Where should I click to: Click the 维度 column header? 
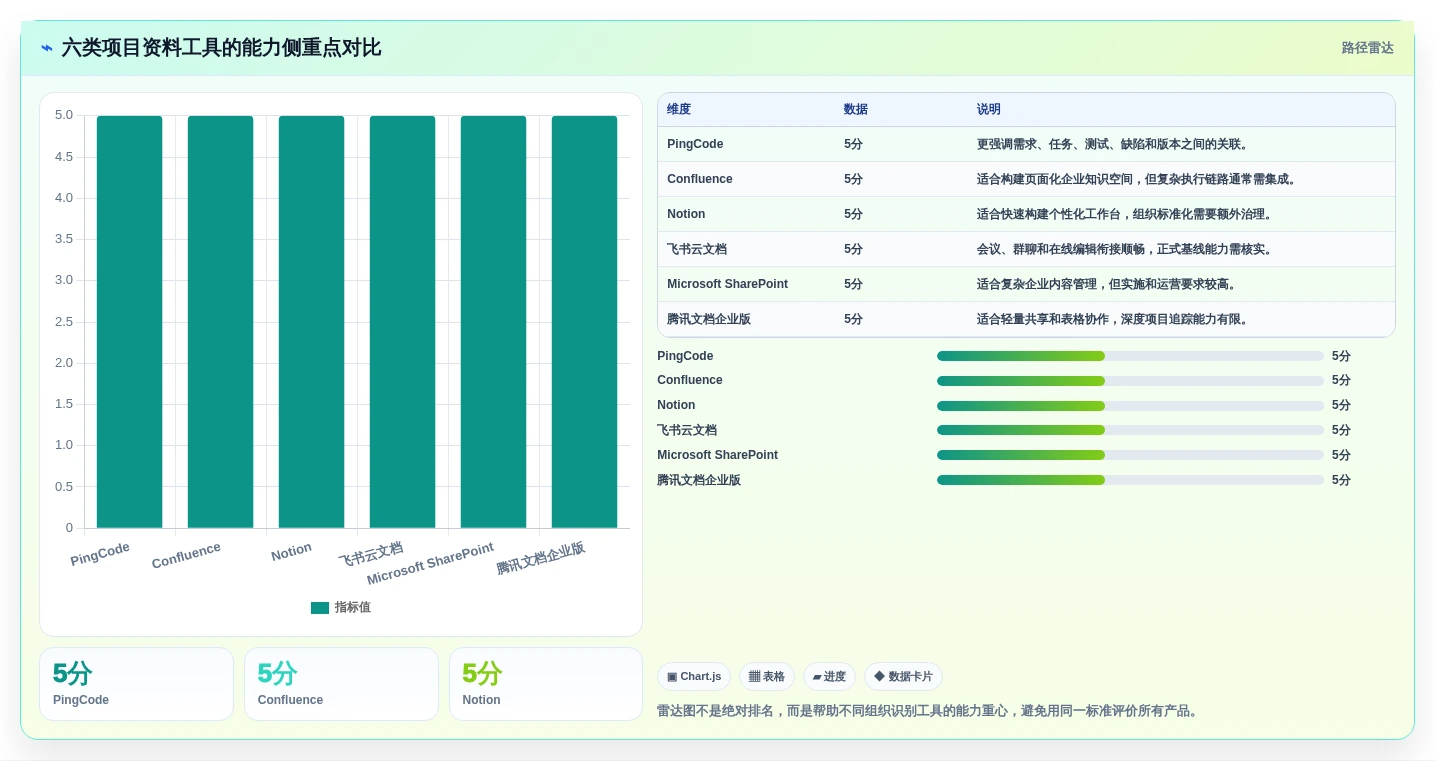tap(679, 110)
